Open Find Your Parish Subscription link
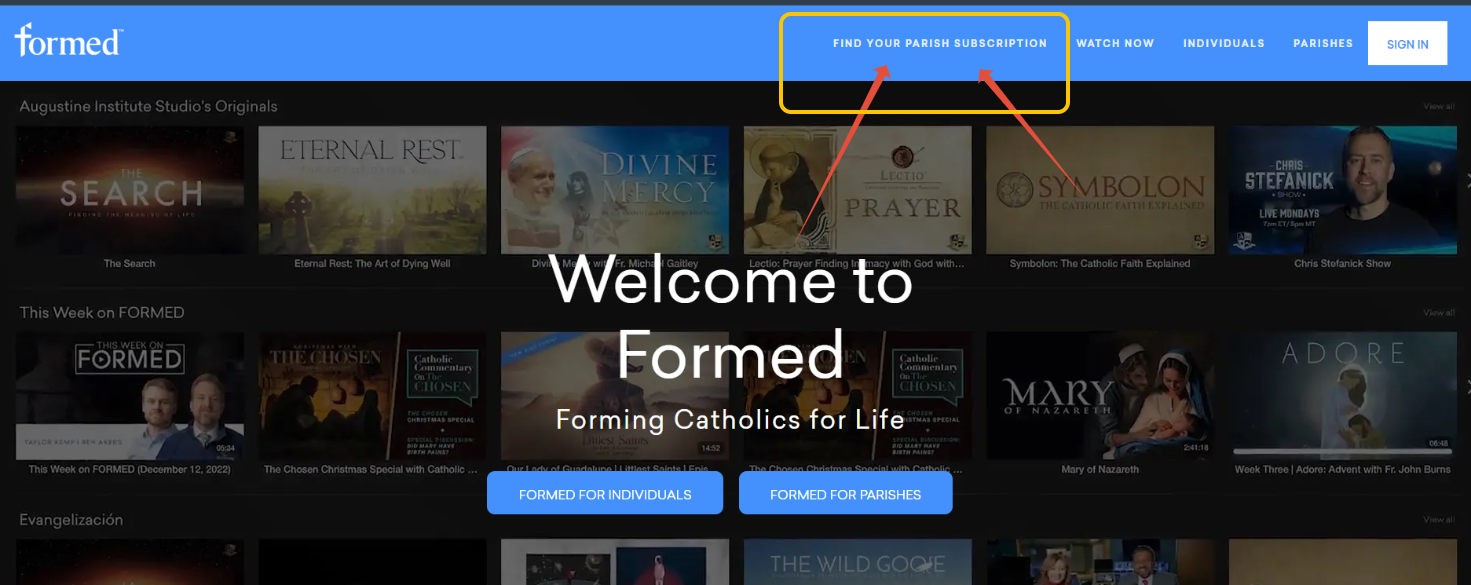1471x585 pixels. [x=940, y=44]
